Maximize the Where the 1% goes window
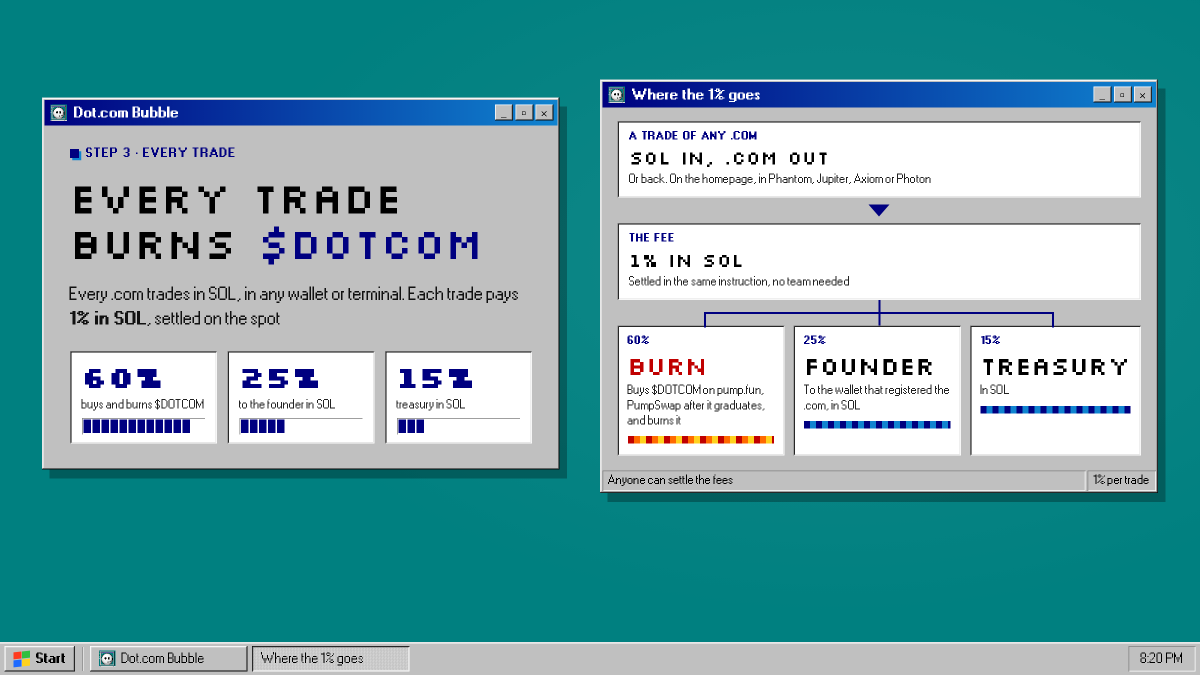The height and width of the screenshot is (675, 1200). (x=1121, y=95)
